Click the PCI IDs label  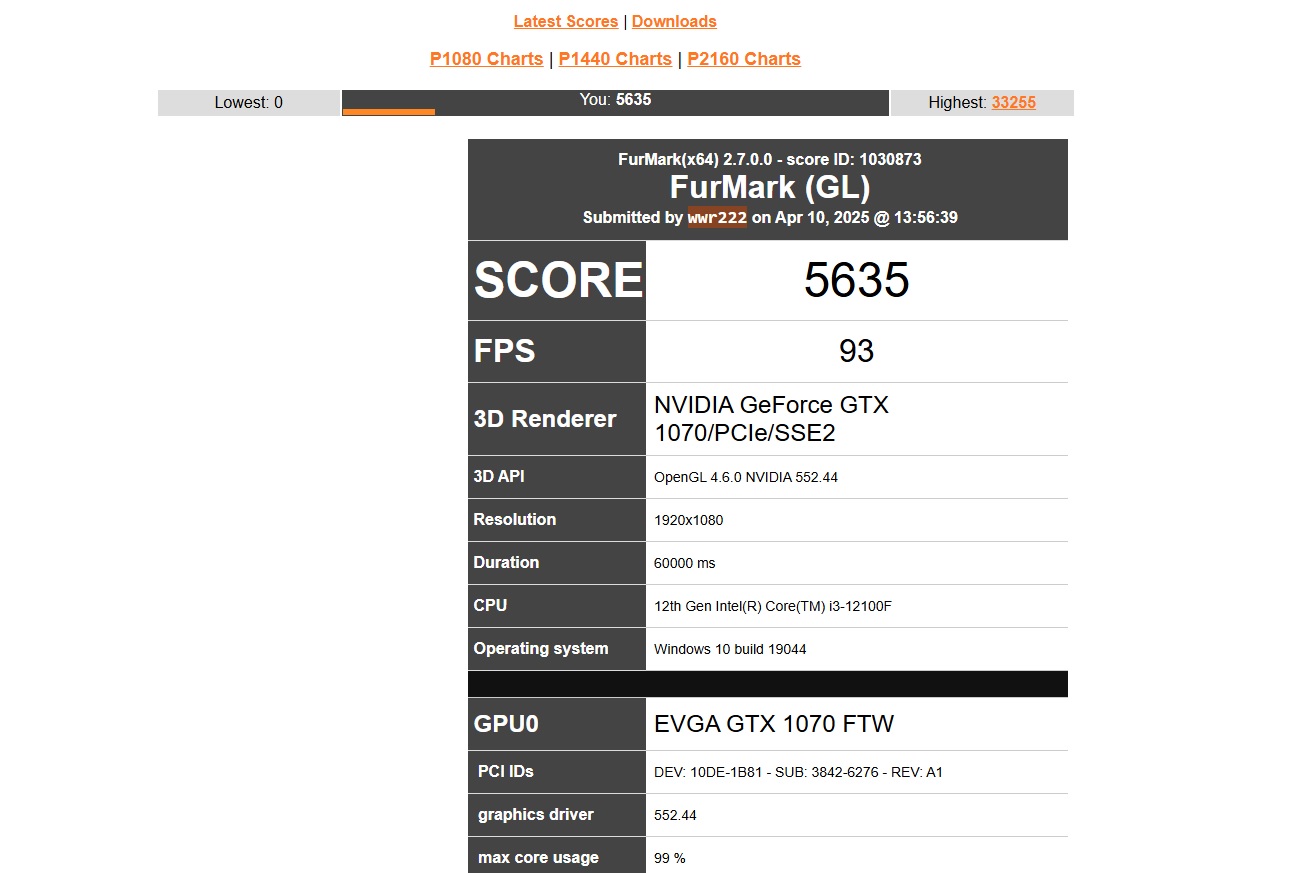click(x=506, y=771)
